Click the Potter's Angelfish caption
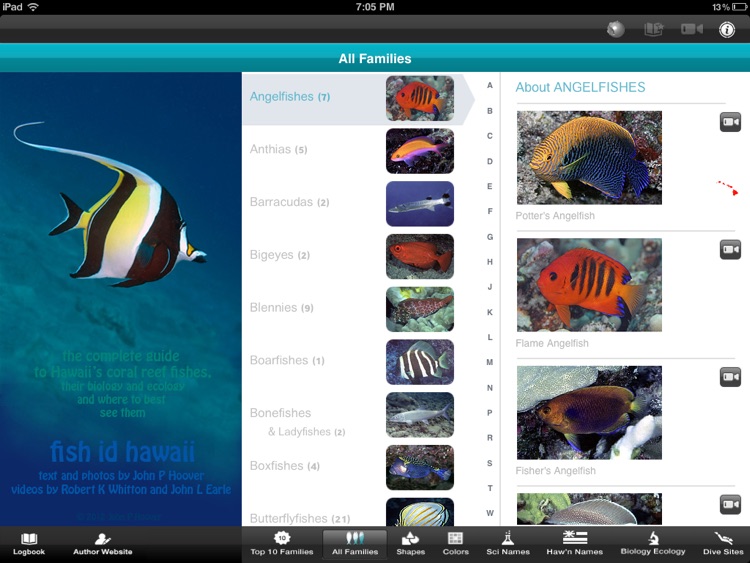The height and width of the screenshot is (563, 750). pos(555,216)
